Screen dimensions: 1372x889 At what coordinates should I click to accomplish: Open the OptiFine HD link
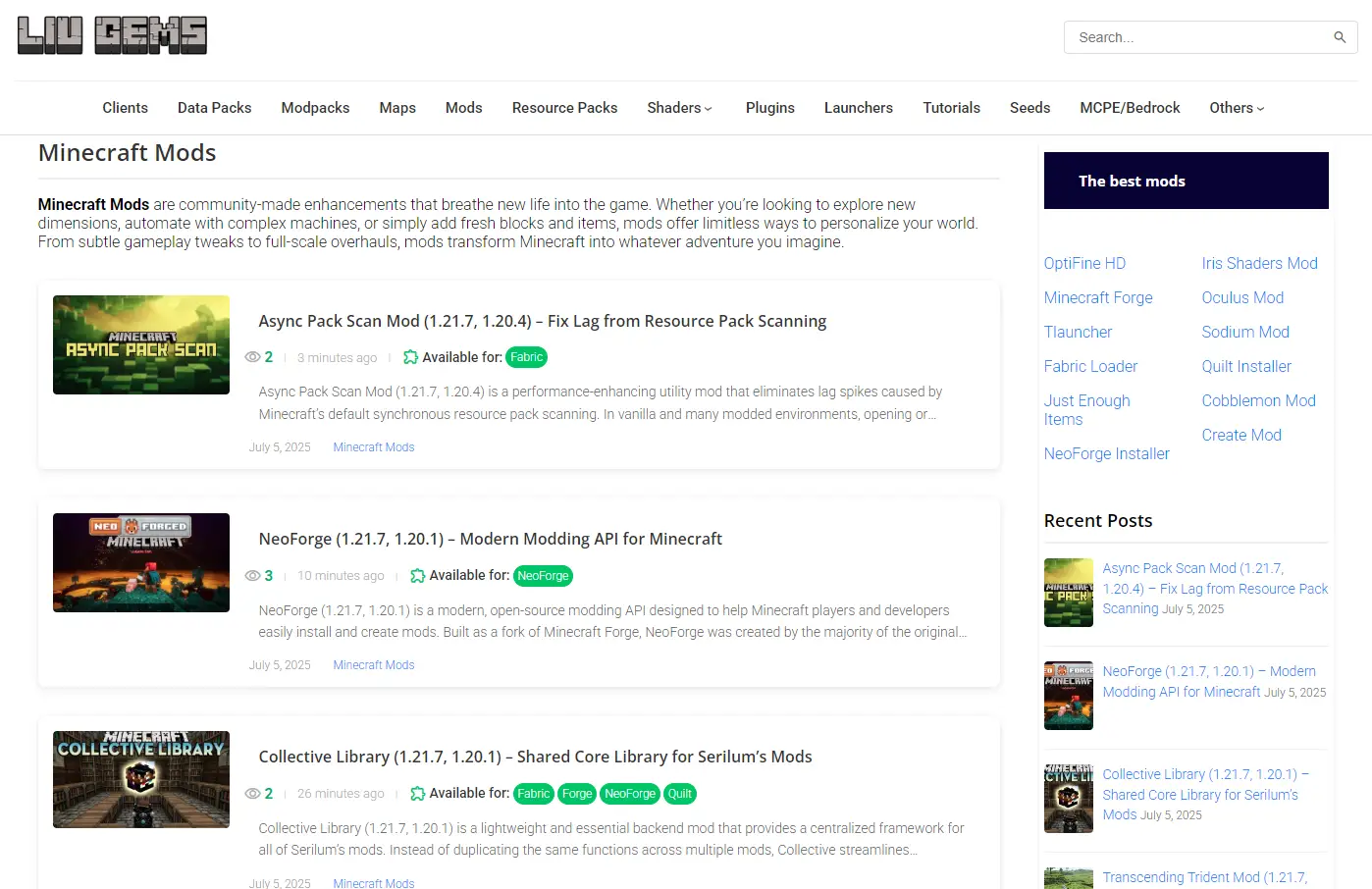1084,263
